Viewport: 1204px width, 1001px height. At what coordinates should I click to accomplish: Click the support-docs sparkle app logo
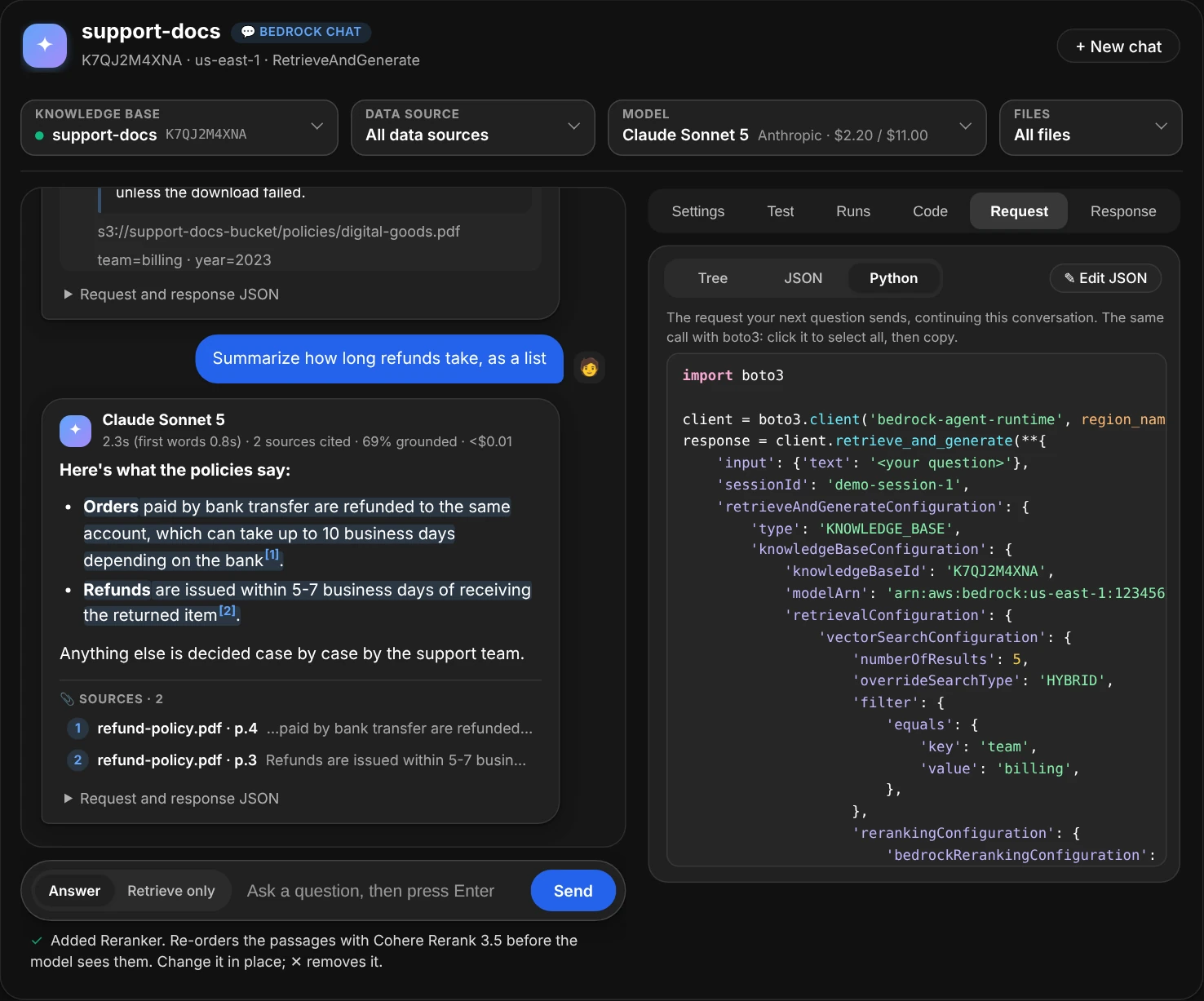click(x=45, y=46)
